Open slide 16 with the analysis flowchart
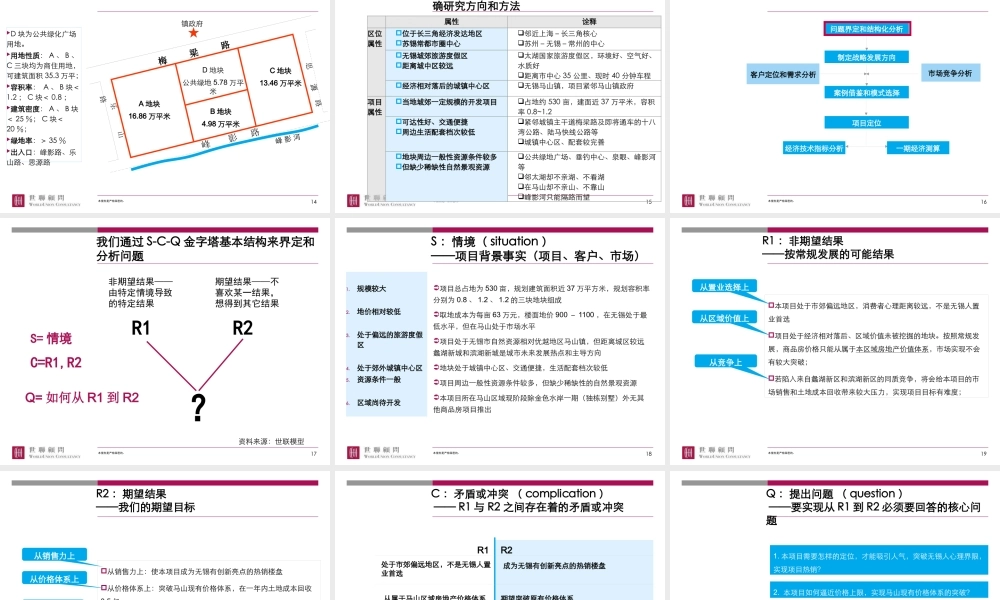 pos(835,105)
